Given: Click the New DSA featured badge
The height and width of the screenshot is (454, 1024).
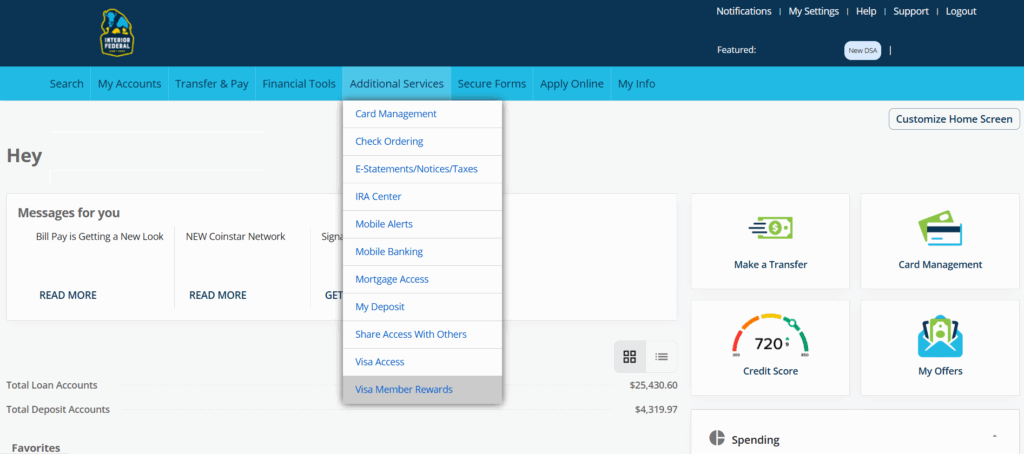Looking at the screenshot, I should tap(863, 50).
